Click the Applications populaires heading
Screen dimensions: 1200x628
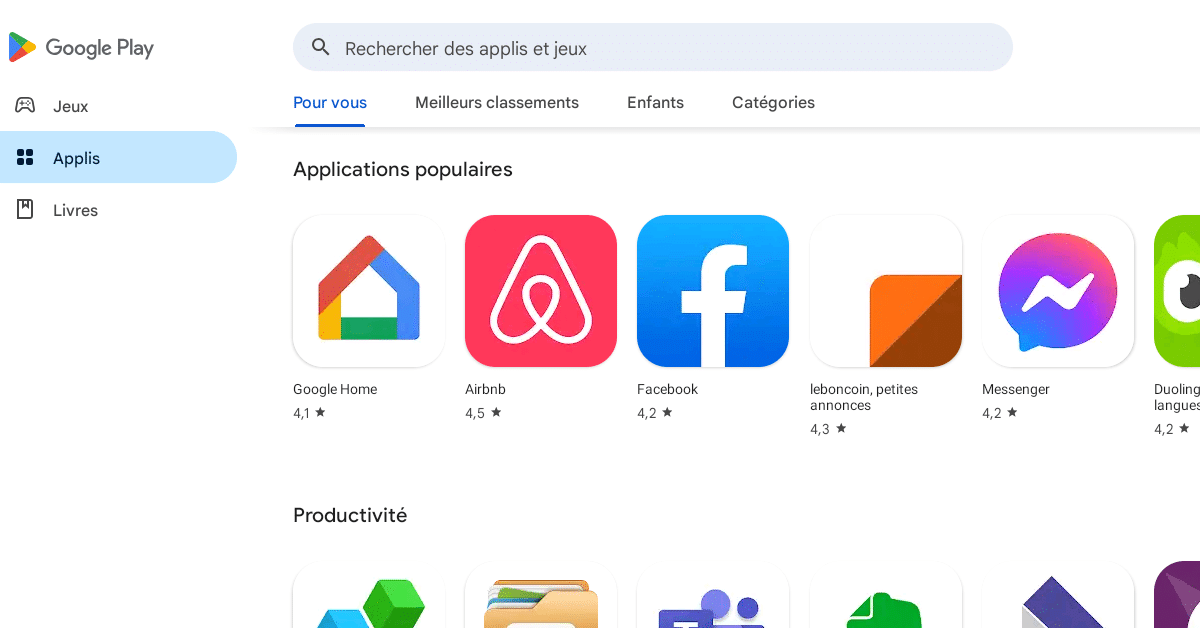402,169
